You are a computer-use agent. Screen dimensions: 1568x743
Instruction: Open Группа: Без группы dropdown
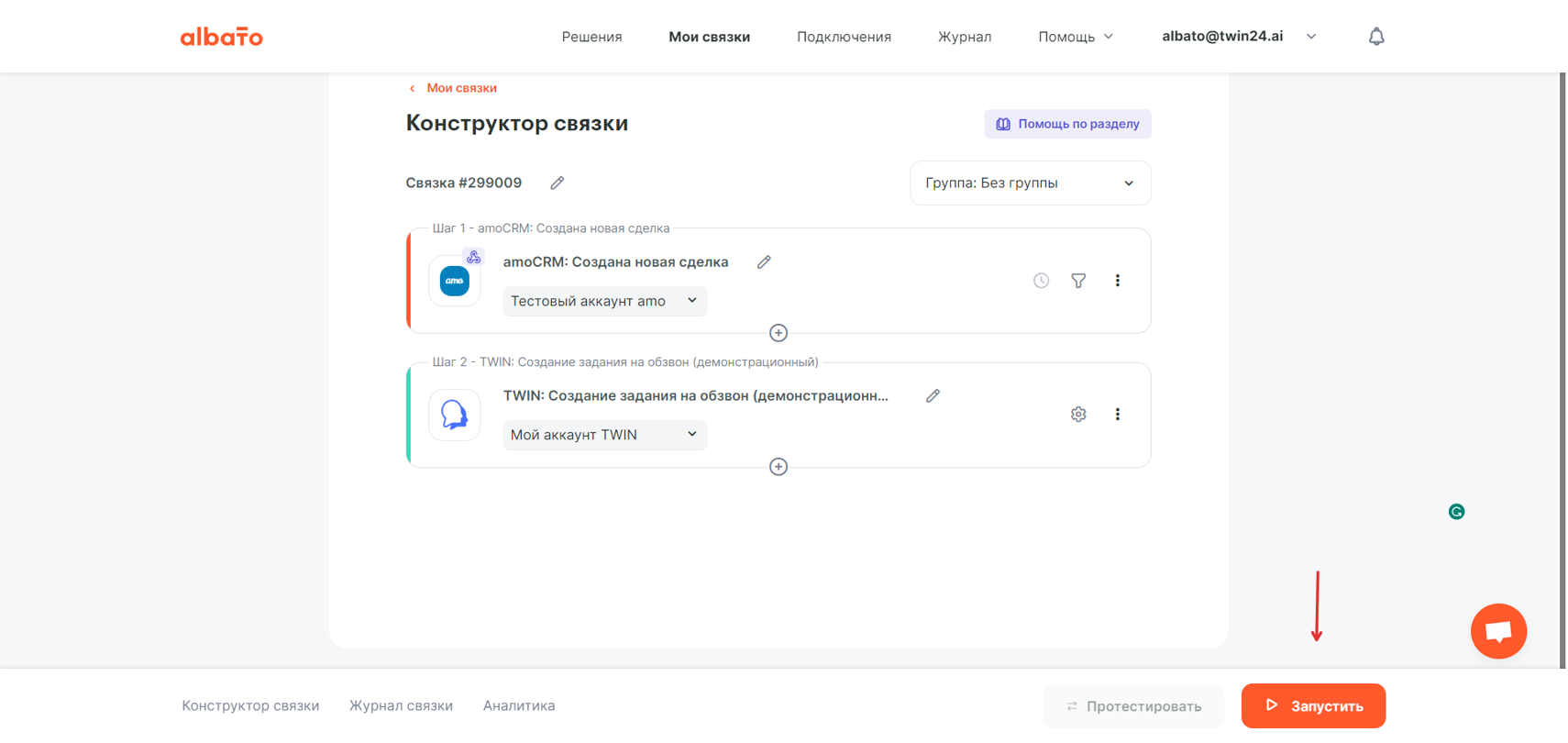tap(1030, 183)
